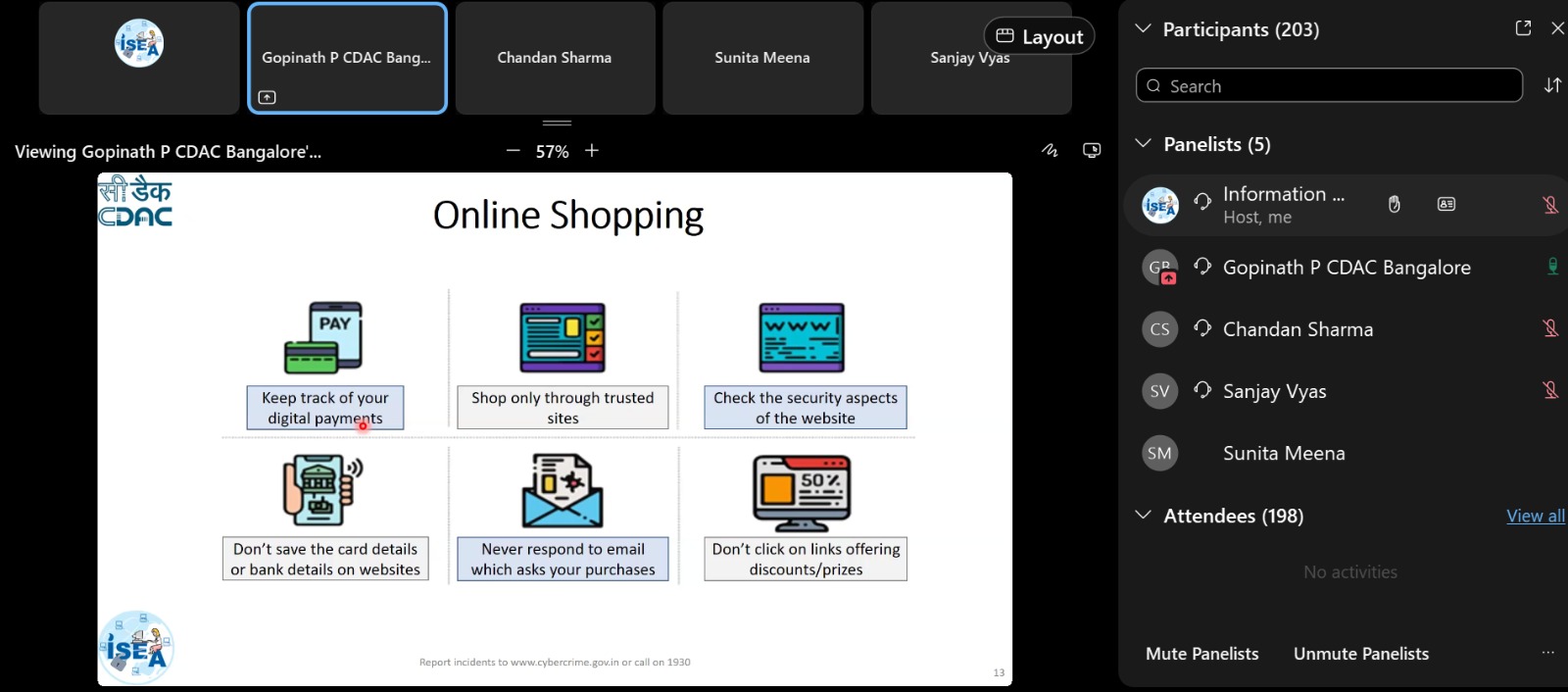This screenshot has height=692, width=1568.
Task: Open more options next to Unmute Panelists
Action: point(1548,653)
